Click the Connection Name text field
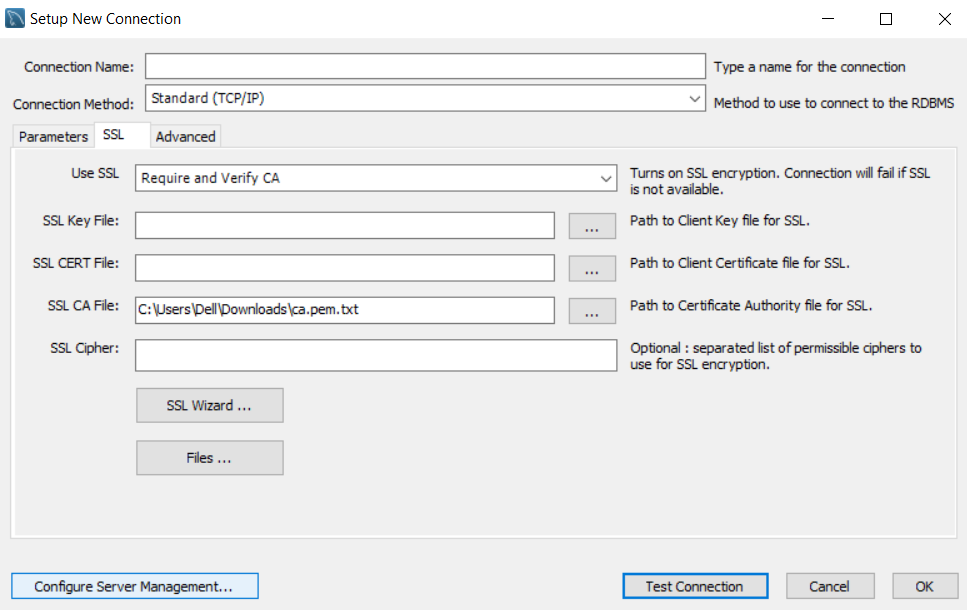Image resolution: width=967 pixels, height=610 pixels. pyautogui.click(x=425, y=66)
